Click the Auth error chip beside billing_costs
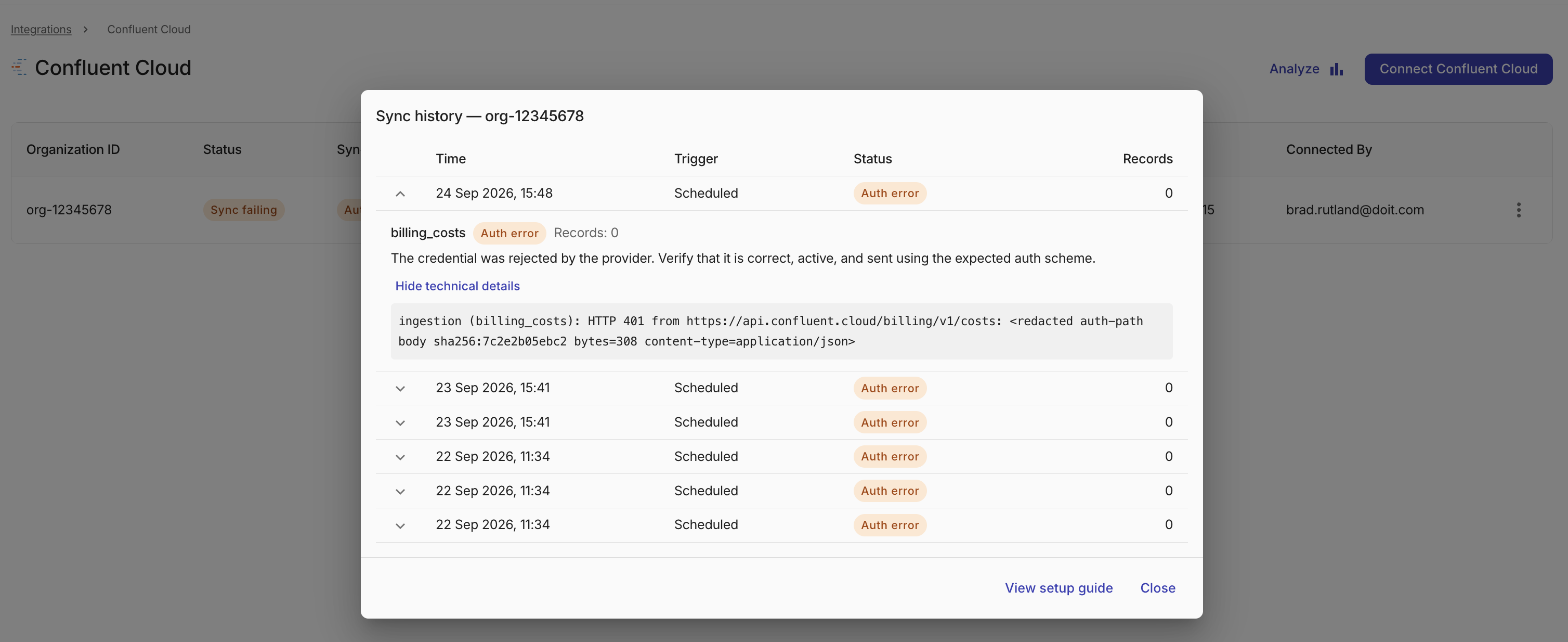The width and height of the screenshot is (1568, 642). (509, 233)
